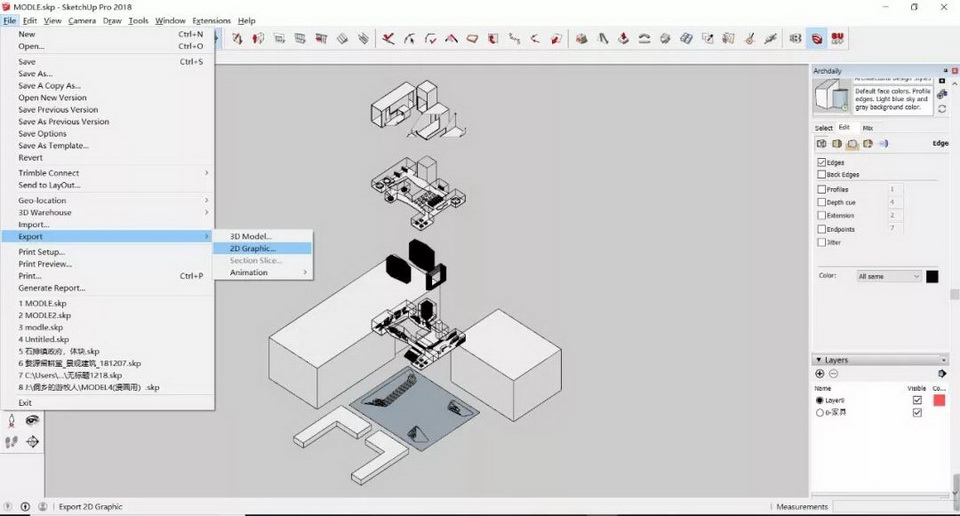Click the Add Layer plus icon
Viewport: 960px width, 516px height.
(820, 374)
